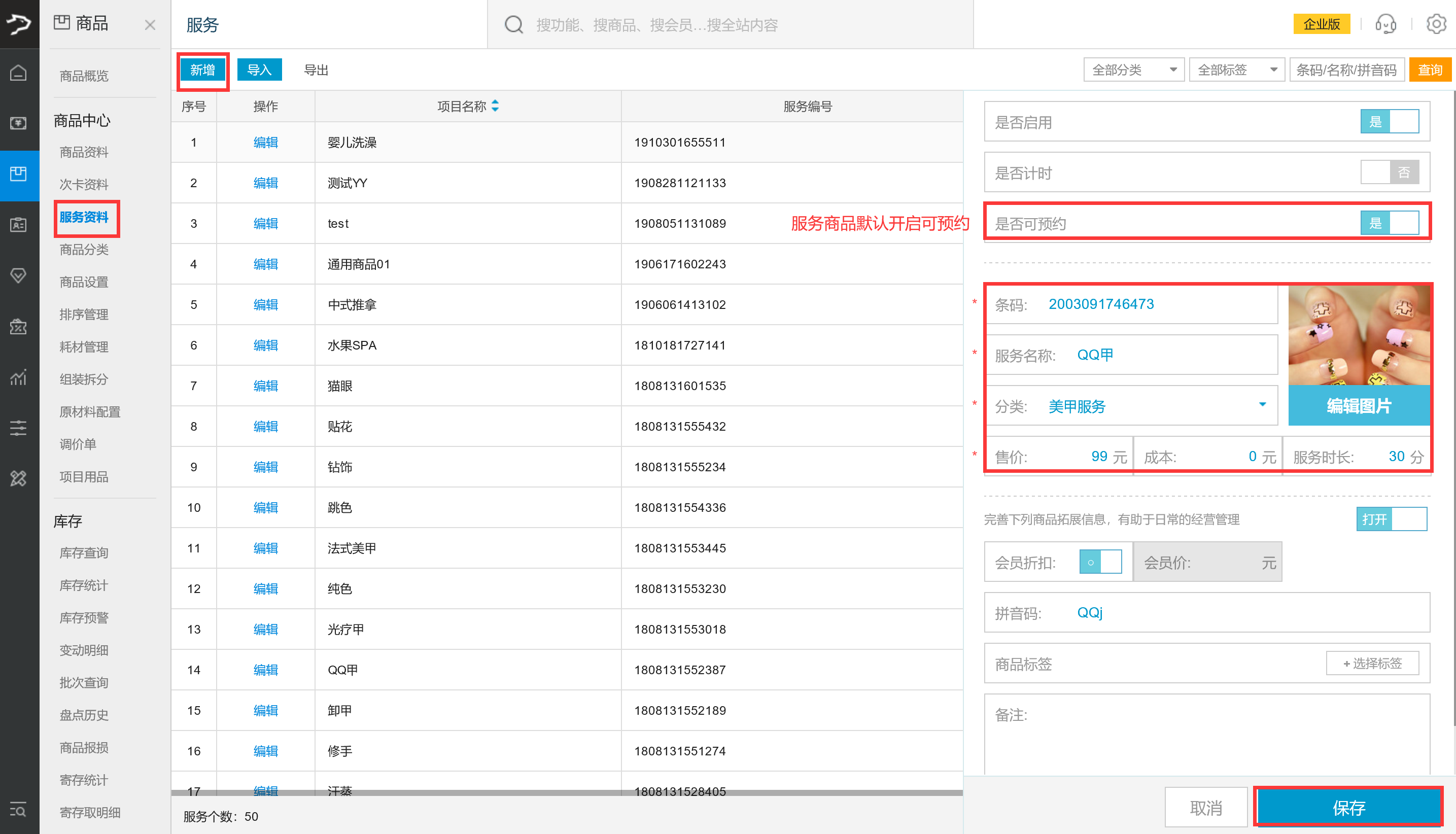Screen dimensions: 1456x834
Task: Click the 条码/名称/拼音码 search field
Action: tap(1346, 70)
